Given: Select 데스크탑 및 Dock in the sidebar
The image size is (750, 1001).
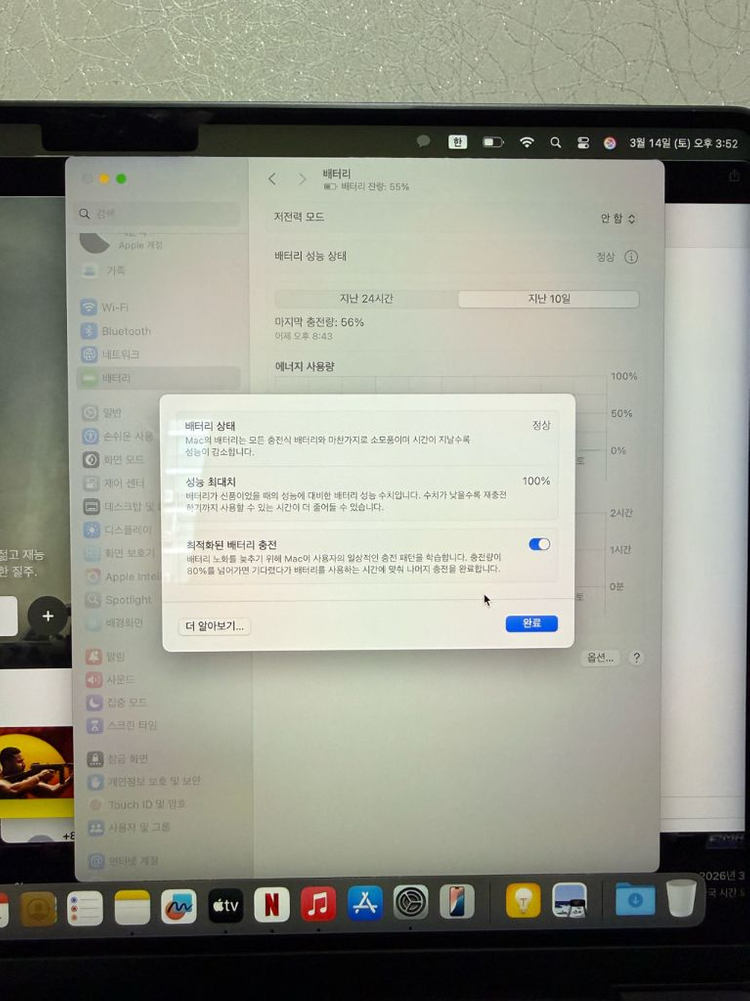Looking at the screenshot, I should (121, 507).
